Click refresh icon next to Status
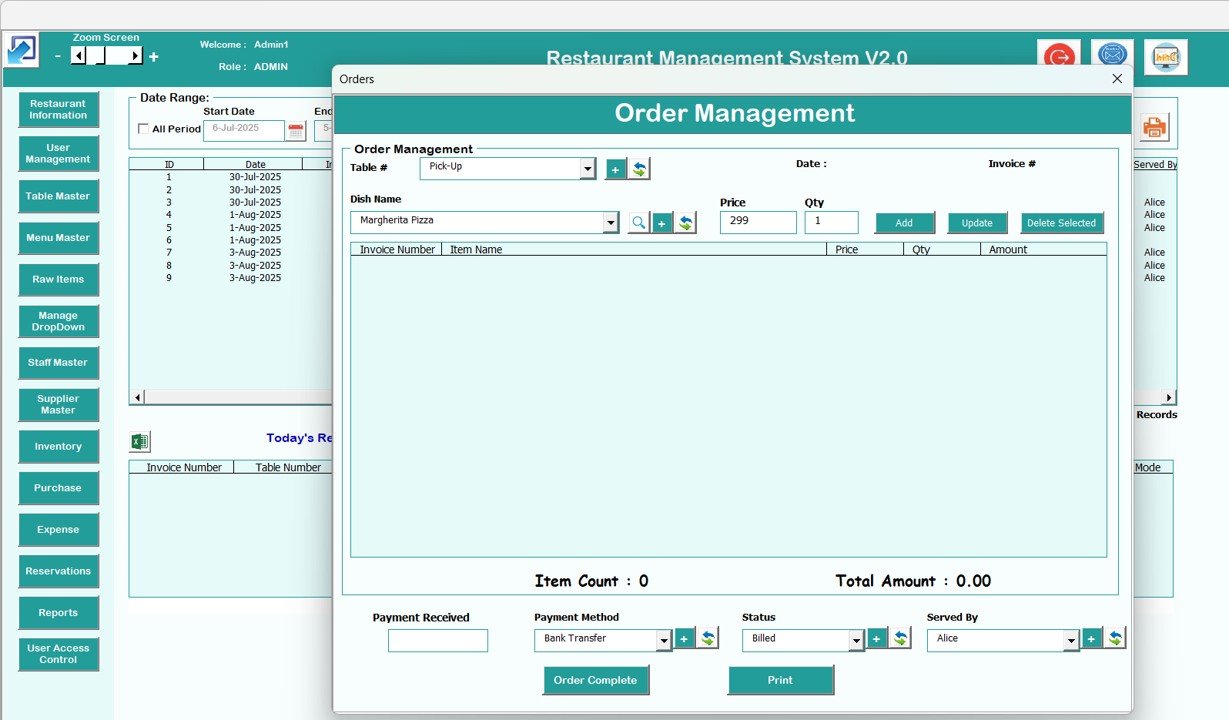This screenshot has width=1229, height=720. [x=901, y=638]
